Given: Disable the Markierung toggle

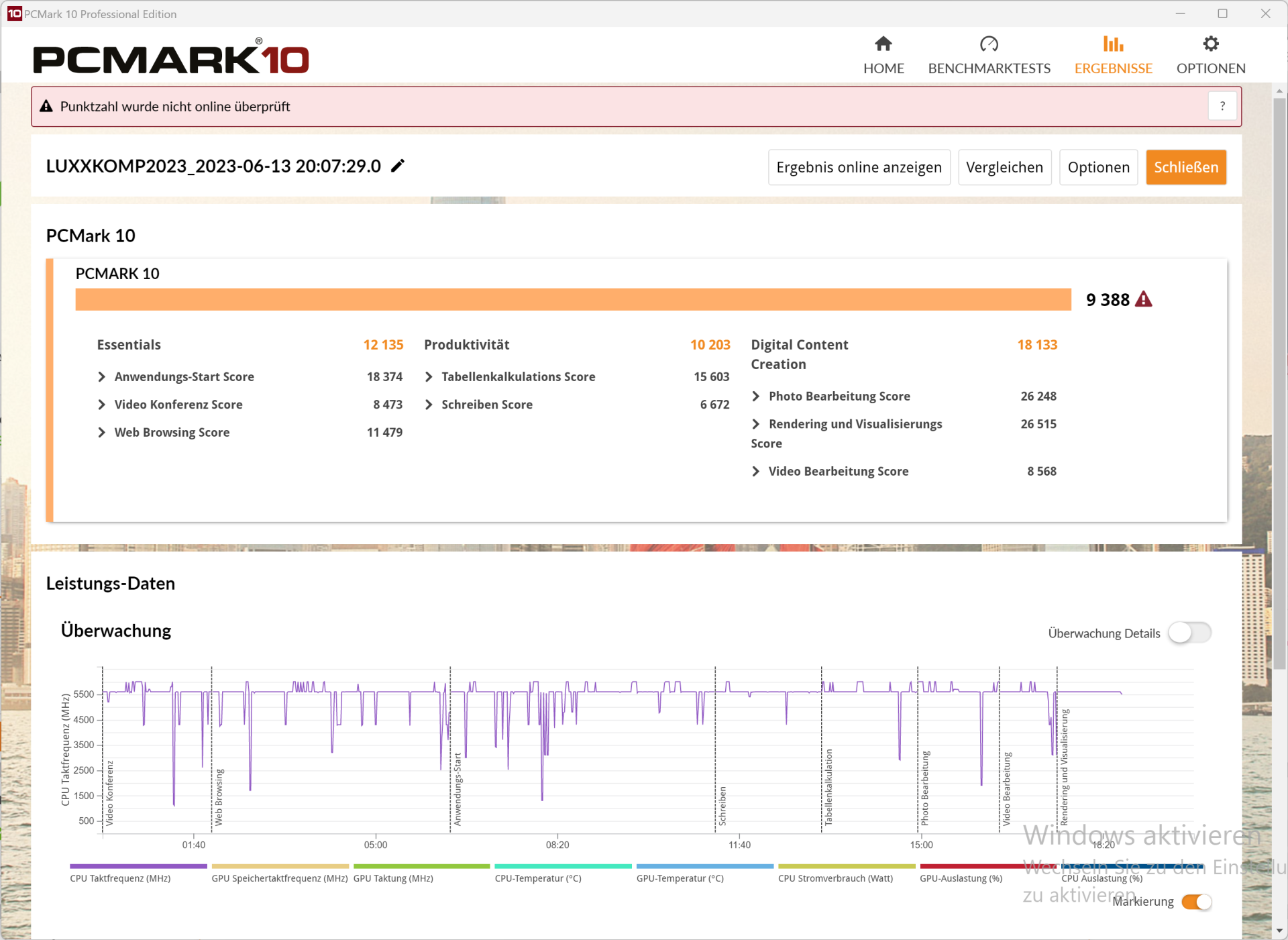Looking at the screenshot, I should click(x=1196, y=902).
